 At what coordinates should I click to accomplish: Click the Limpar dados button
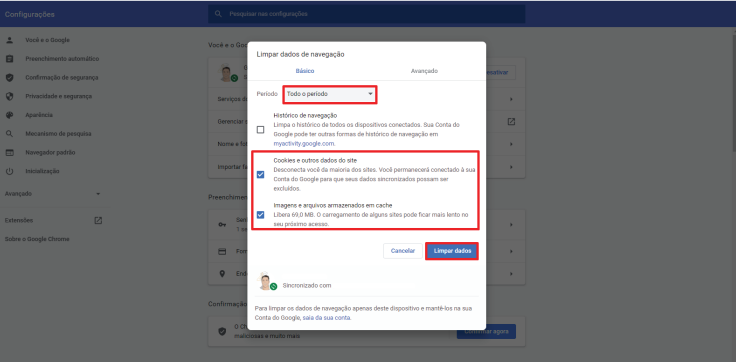[x=452, y=251]
